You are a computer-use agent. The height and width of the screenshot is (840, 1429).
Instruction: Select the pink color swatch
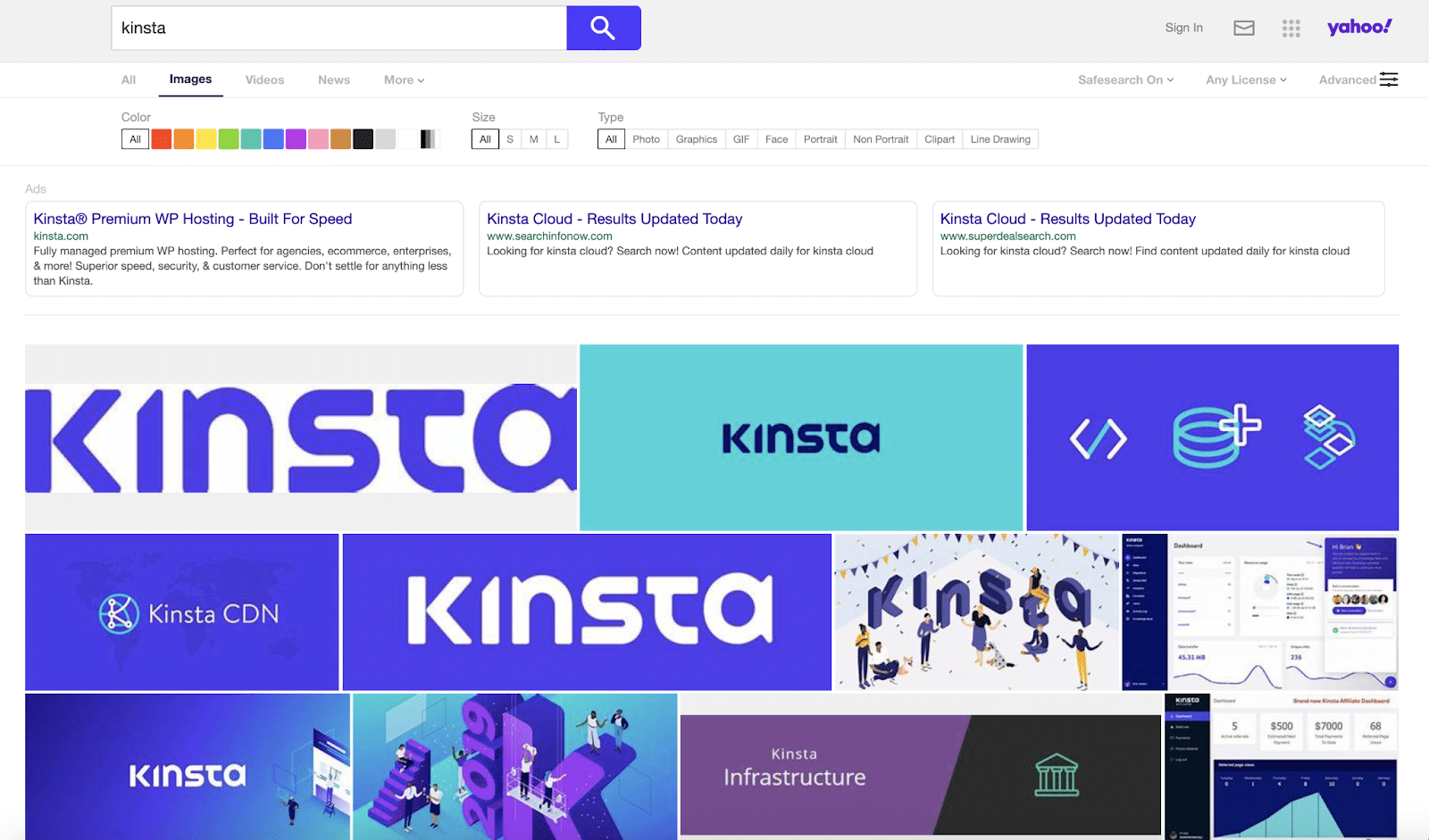(x=318, y=139)
